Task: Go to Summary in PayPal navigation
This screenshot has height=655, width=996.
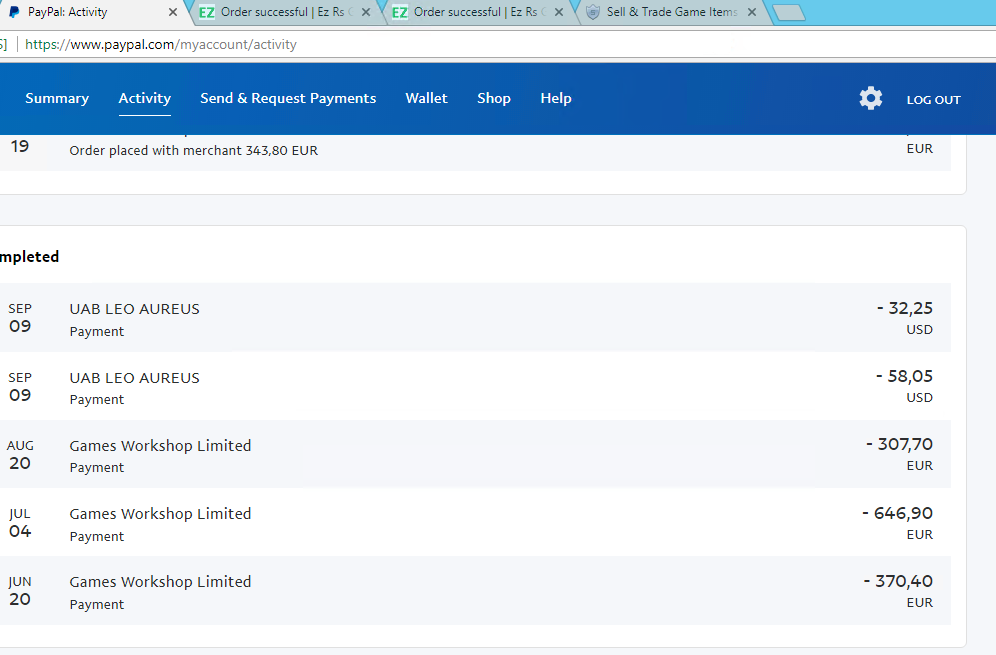Action: point(57,98)
